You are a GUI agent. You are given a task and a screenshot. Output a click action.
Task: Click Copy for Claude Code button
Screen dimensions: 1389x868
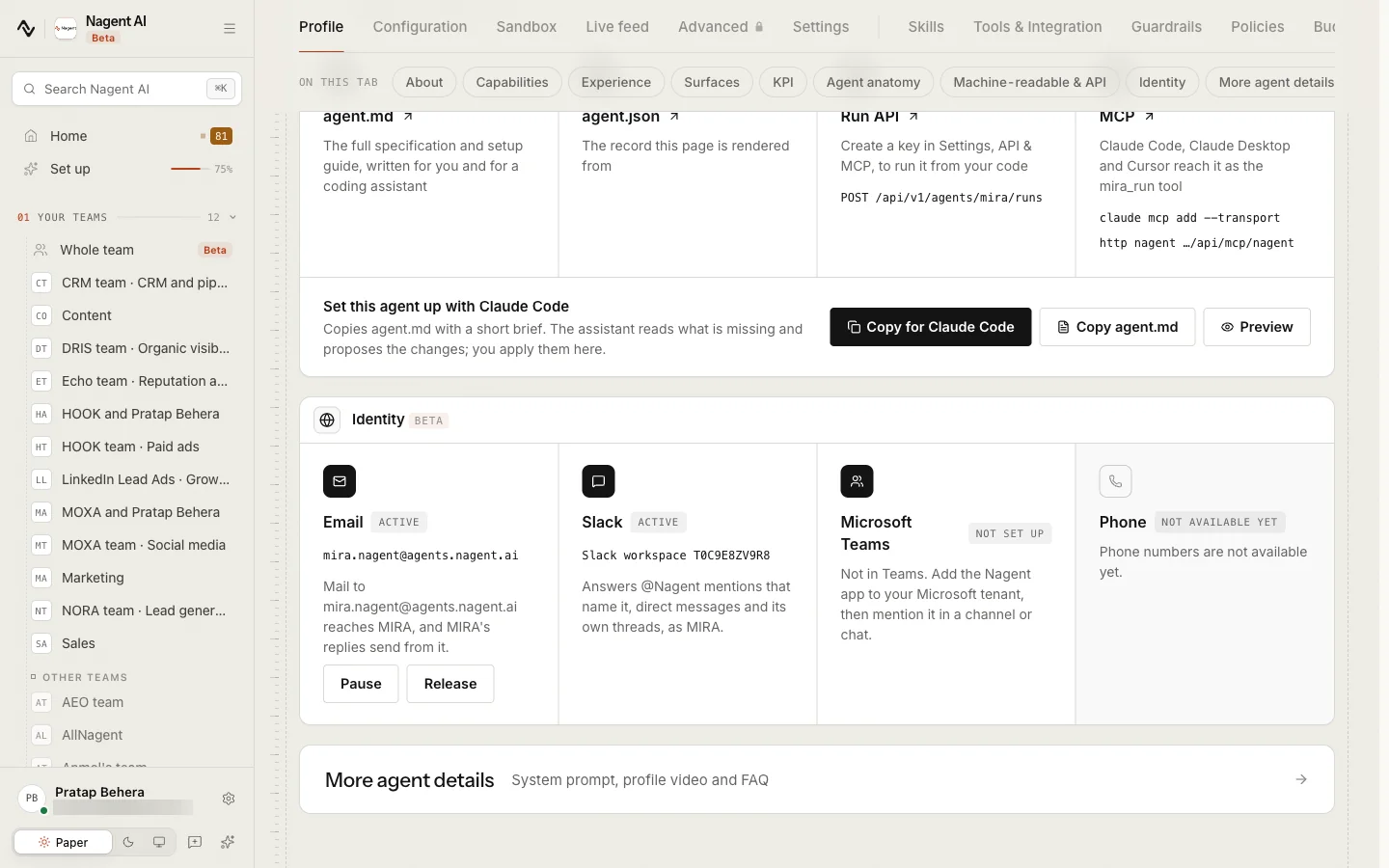pyautogui.click(x=931, y=327)
